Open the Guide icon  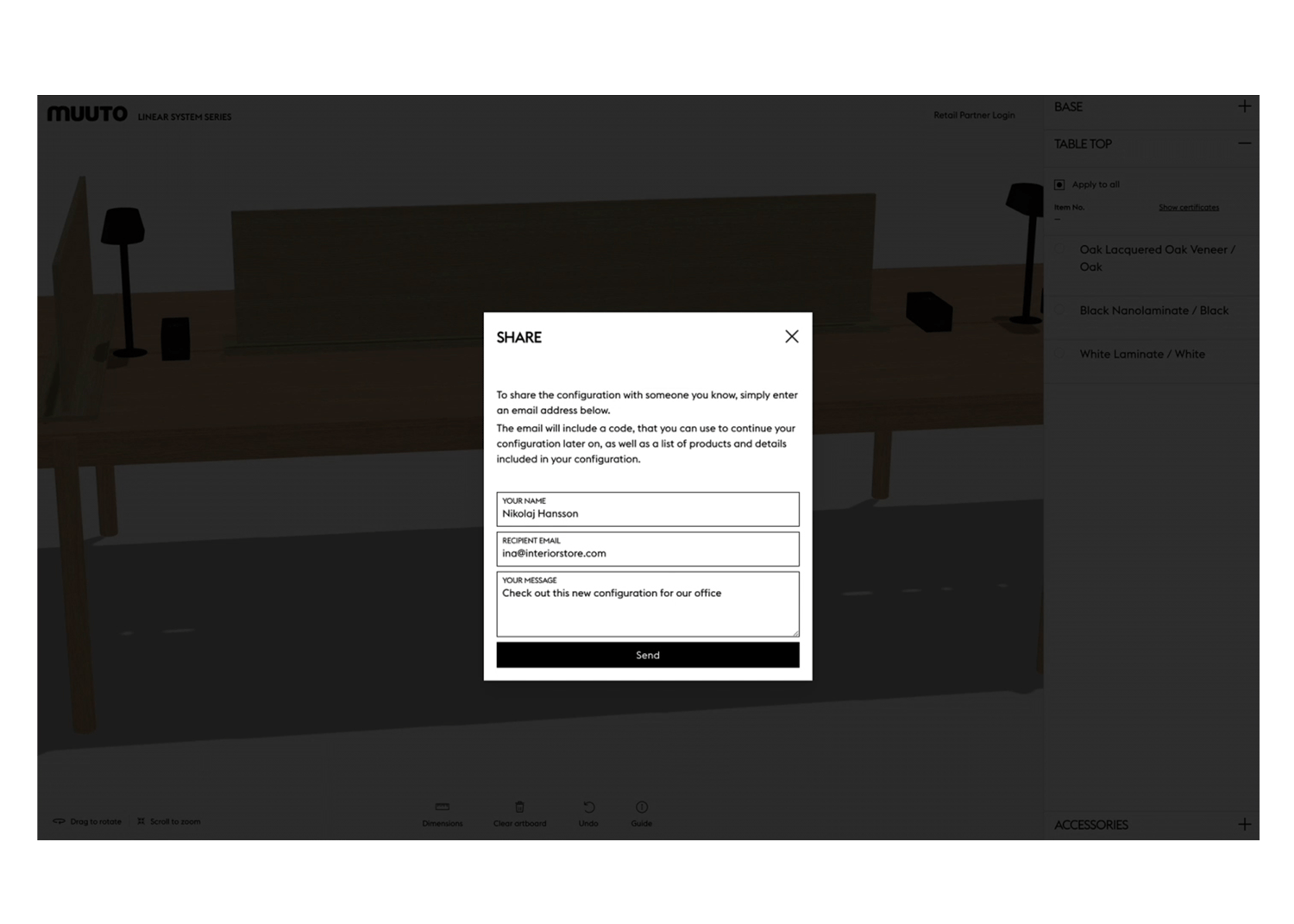[641, 807]
